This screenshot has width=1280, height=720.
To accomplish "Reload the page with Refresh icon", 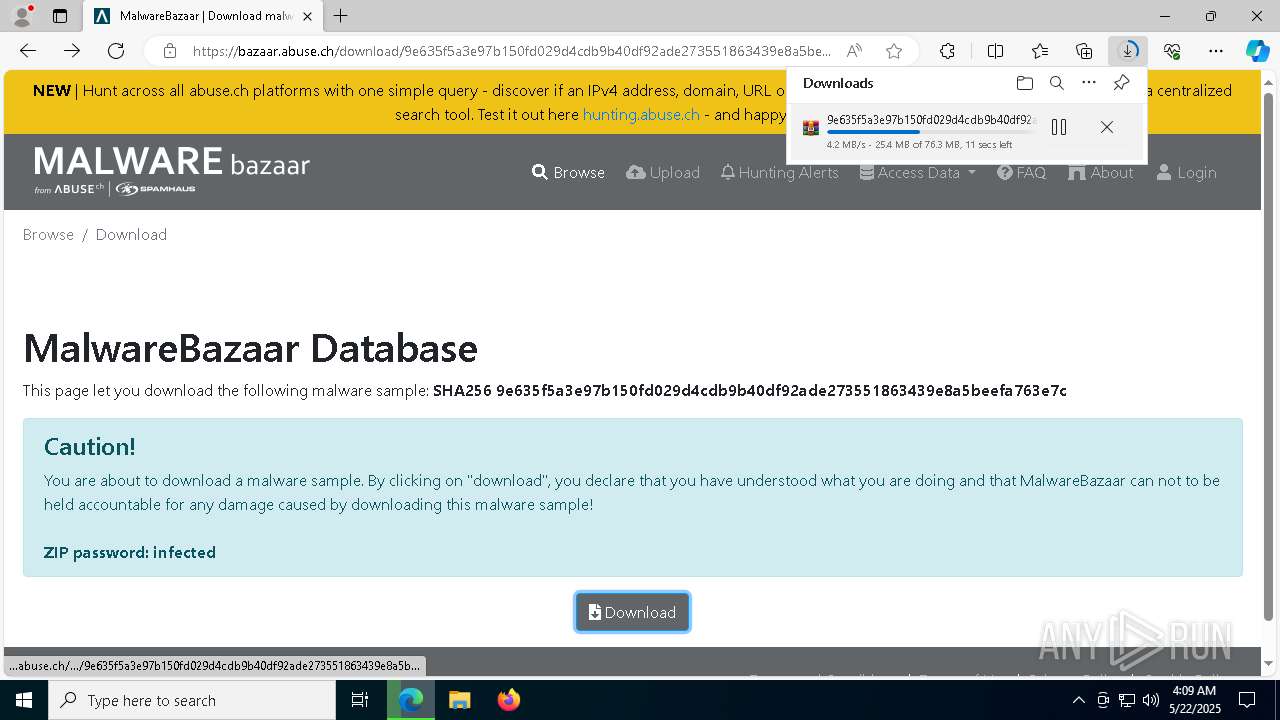I will 116,51.
